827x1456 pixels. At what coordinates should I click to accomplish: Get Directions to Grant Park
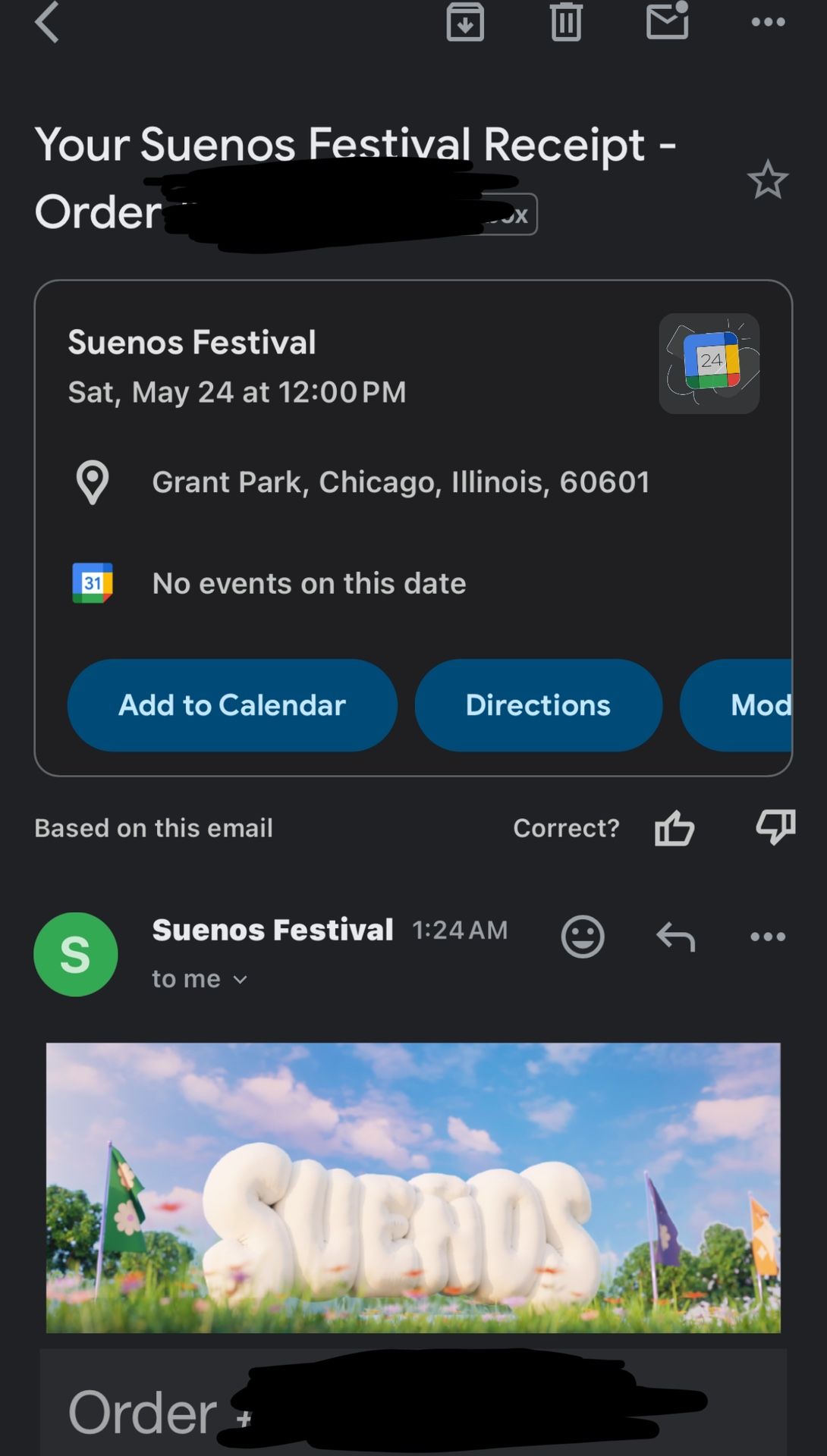(538, 705)
